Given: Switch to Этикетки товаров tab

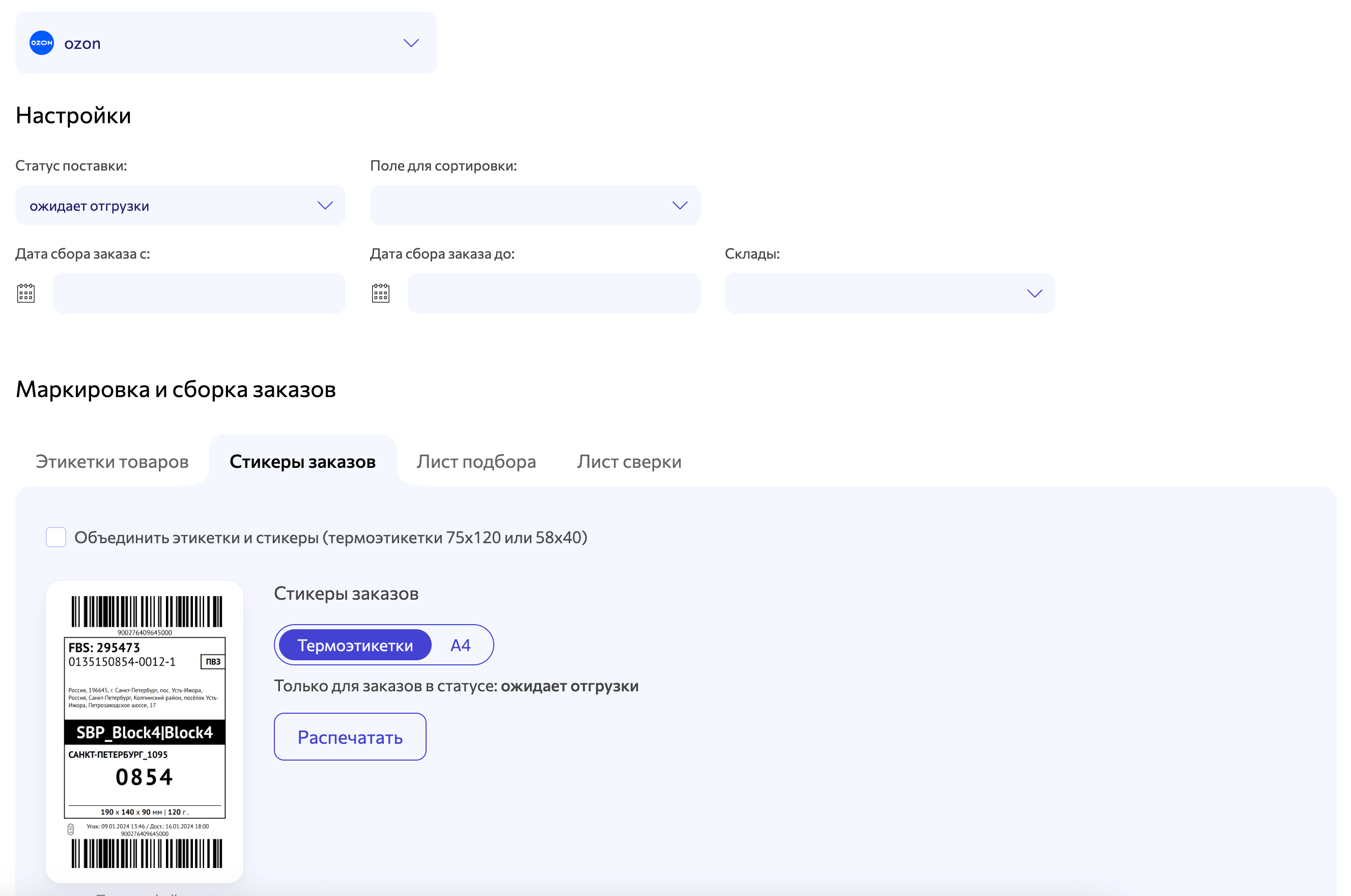Looking at the screenshot, I should pyautogui.click(x=112, y=461).
